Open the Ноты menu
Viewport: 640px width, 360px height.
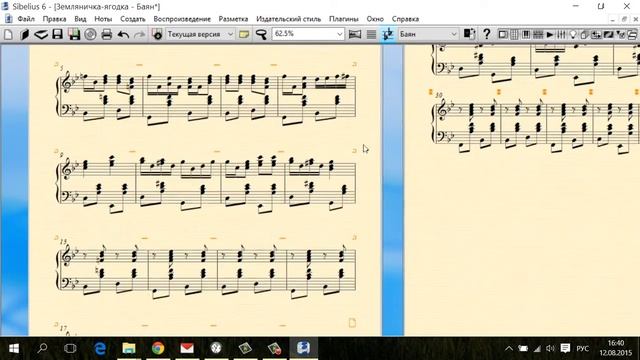tap(103, 19)
